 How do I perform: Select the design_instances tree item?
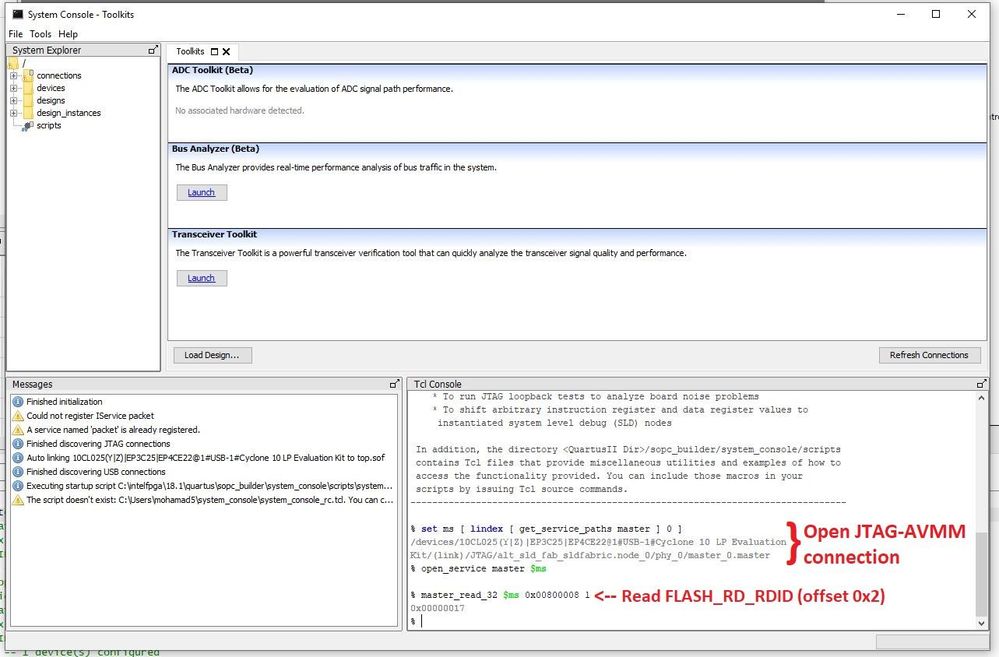pos(69,113)
